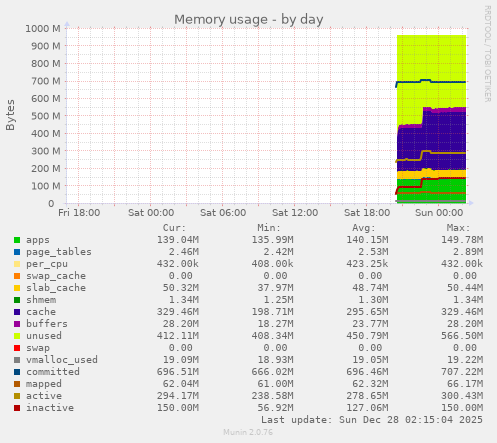
Task: Click the unused lime legend swatch
Action: pyautogui.click(x=17, y=336)
